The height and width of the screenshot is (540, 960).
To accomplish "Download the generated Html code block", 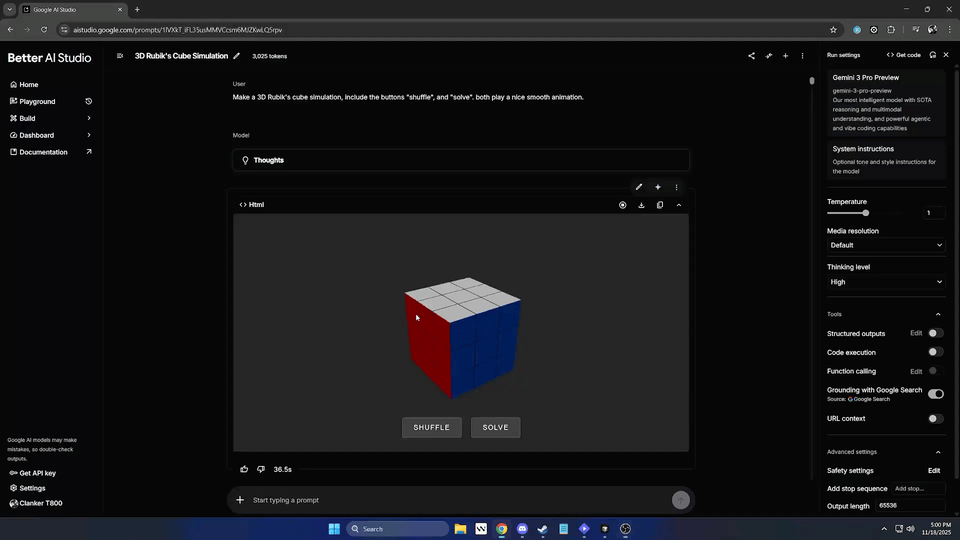I will pyautogui.click(x=641, y=205).
